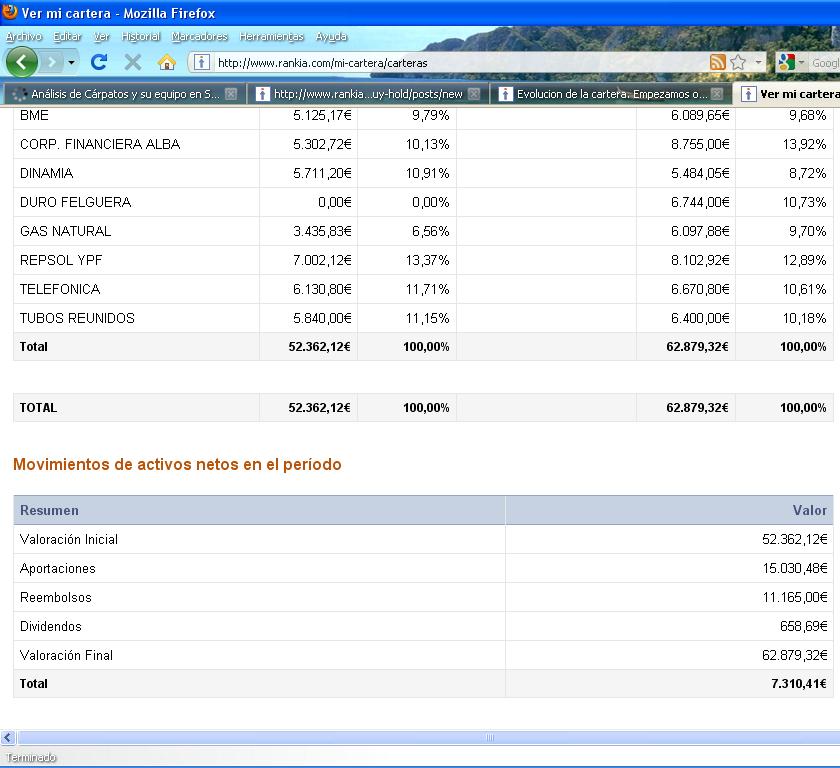840x768 pixels.
Task: Close the rankia posts/new tab
Action: point(474,94)
